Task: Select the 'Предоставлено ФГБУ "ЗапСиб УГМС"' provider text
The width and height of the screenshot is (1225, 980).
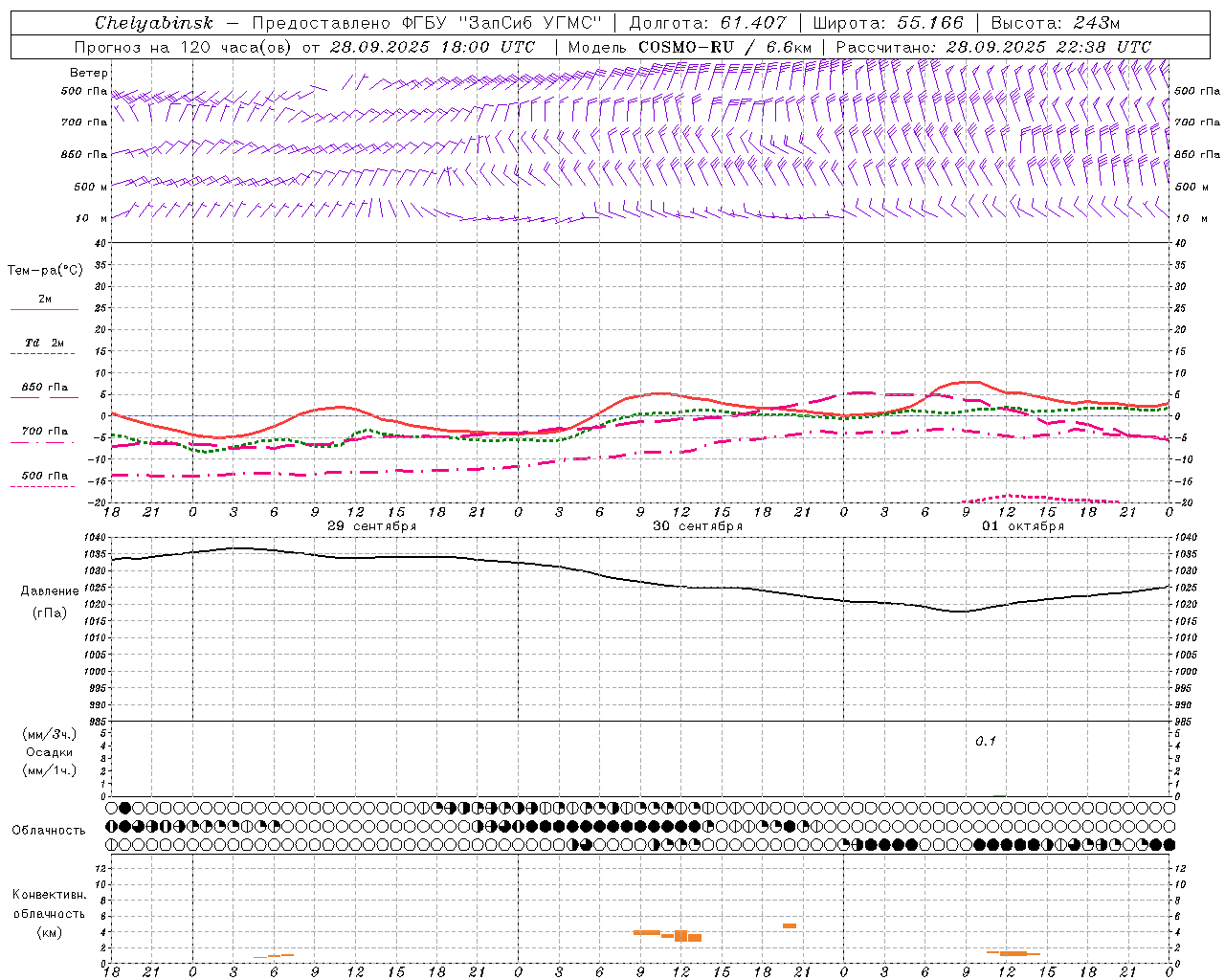Action: (x=427, y=23)
